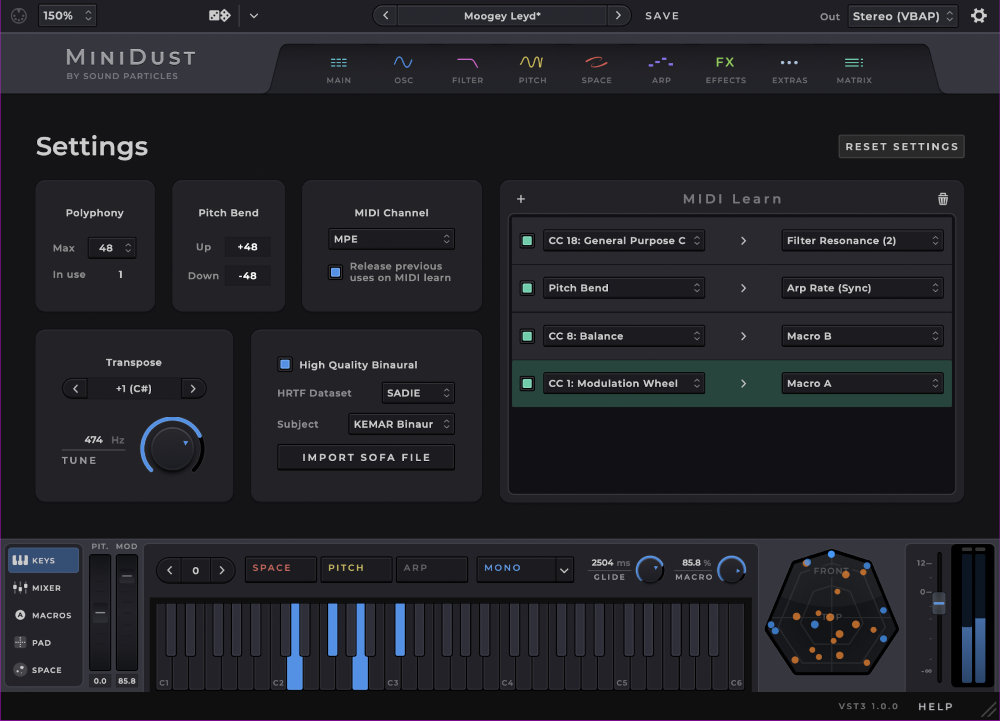The image size is (1000, 721).
Task: Open the MACROS panel
Action: (x=42, y=615)
